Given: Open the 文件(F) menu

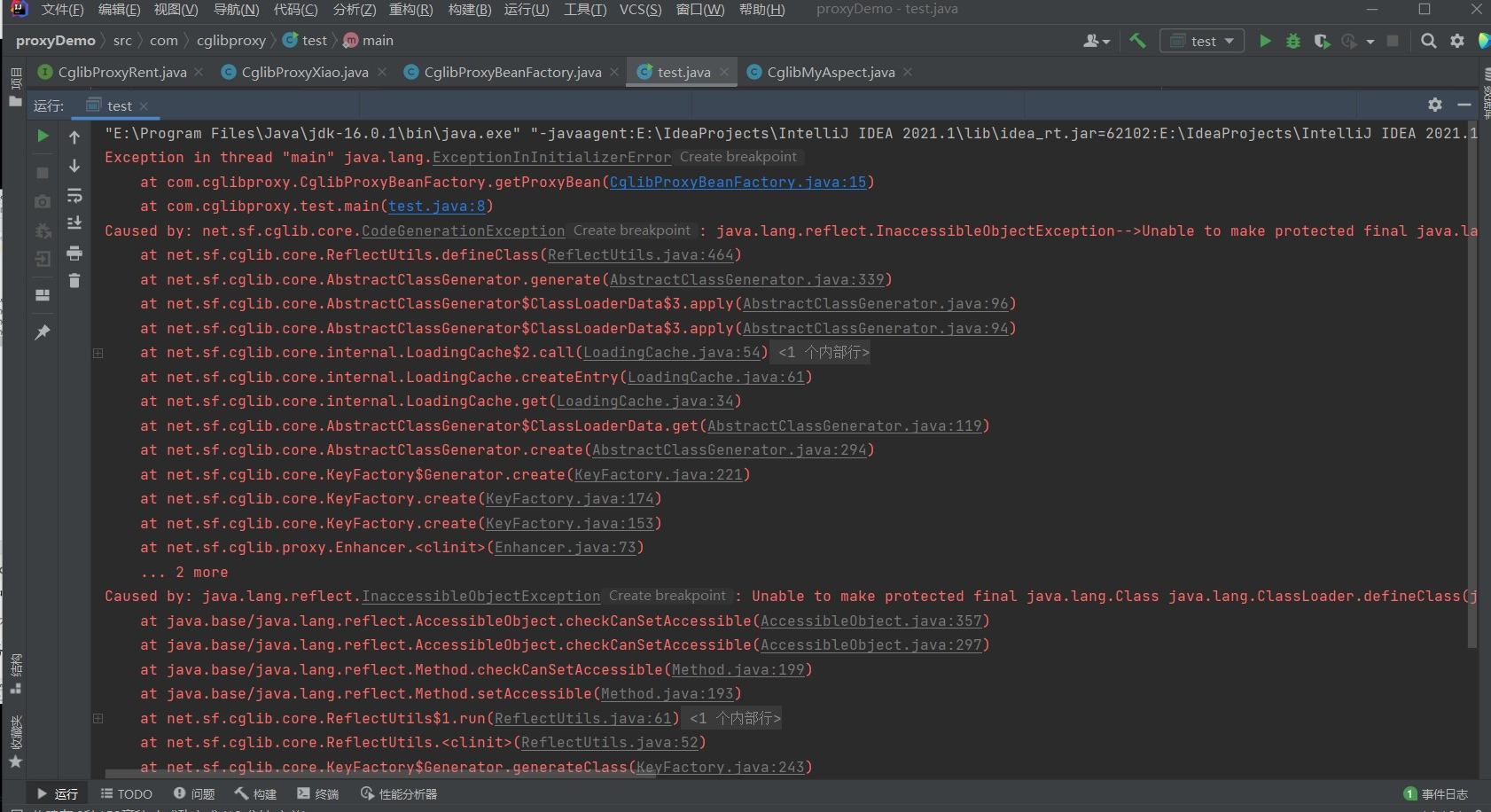Looking at the screenshot, I should (62, 10).
